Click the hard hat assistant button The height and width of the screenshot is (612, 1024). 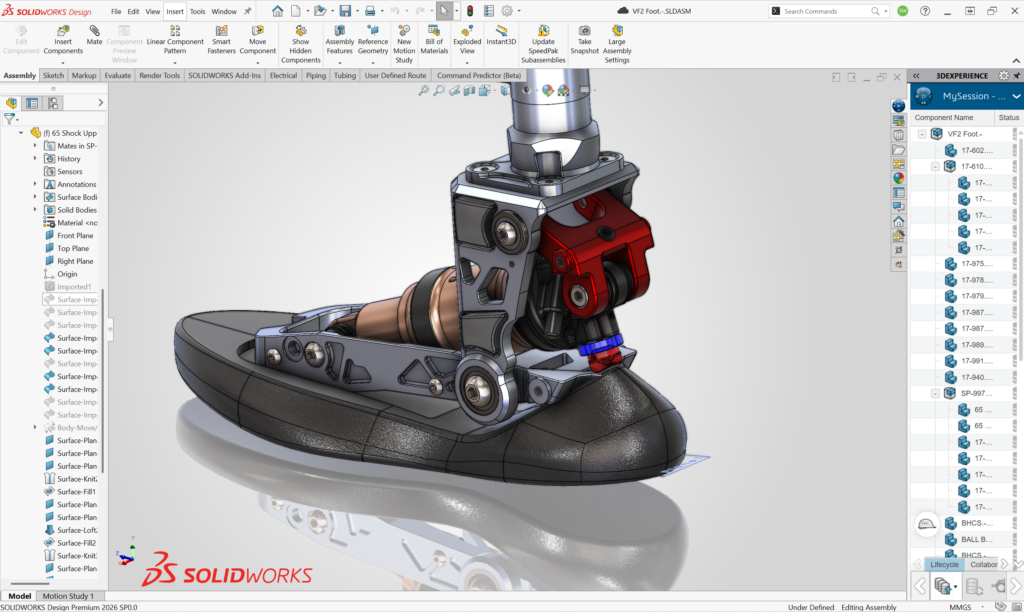927,524
